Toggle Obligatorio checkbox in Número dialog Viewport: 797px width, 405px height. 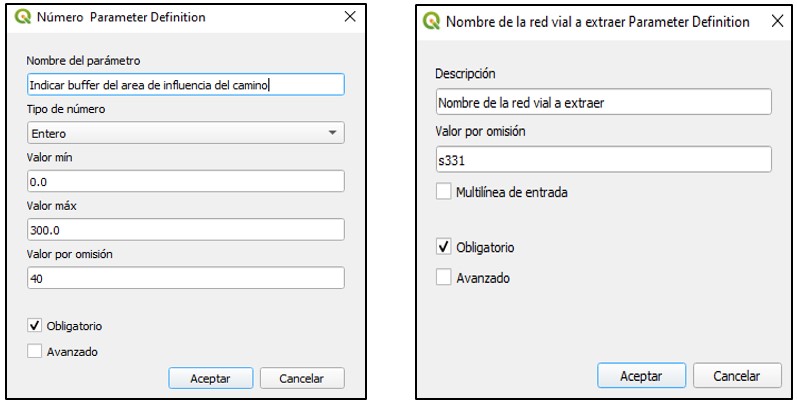coord(35,326)
